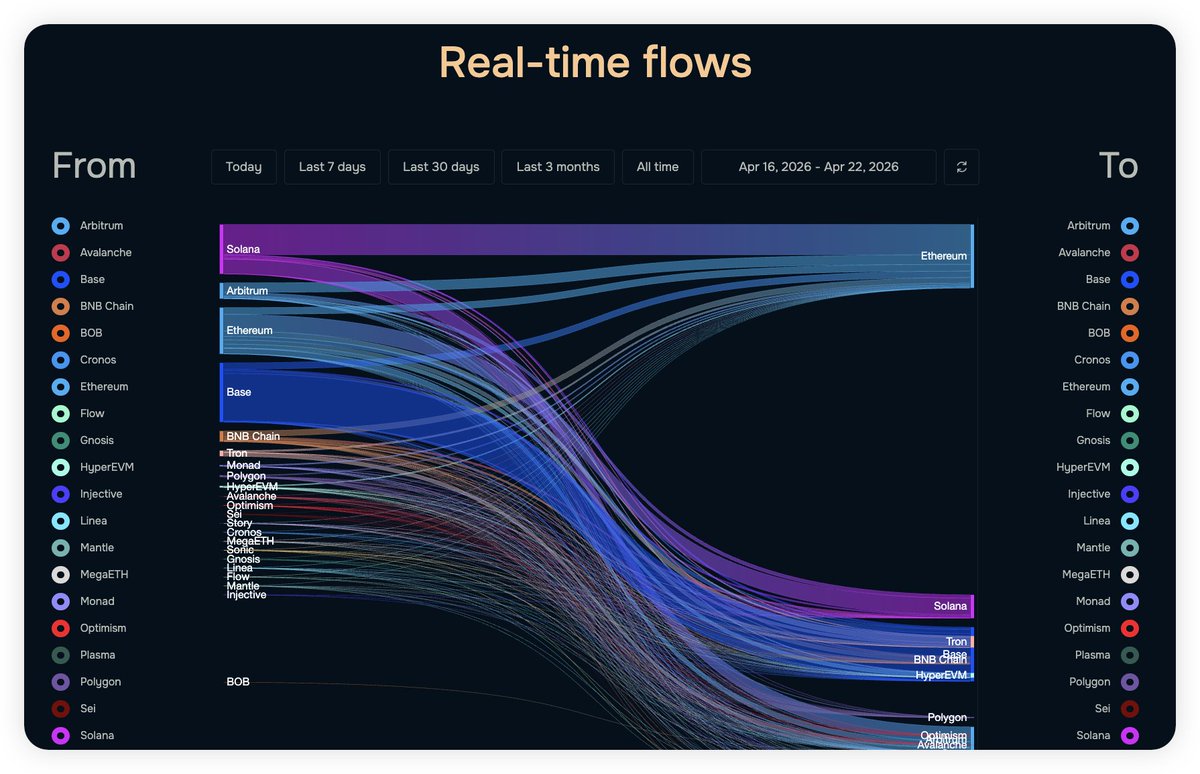The width and height of the screenshot is (1200, 774).
Task: Click Plasma icon in From list
Action: point(61,655)
